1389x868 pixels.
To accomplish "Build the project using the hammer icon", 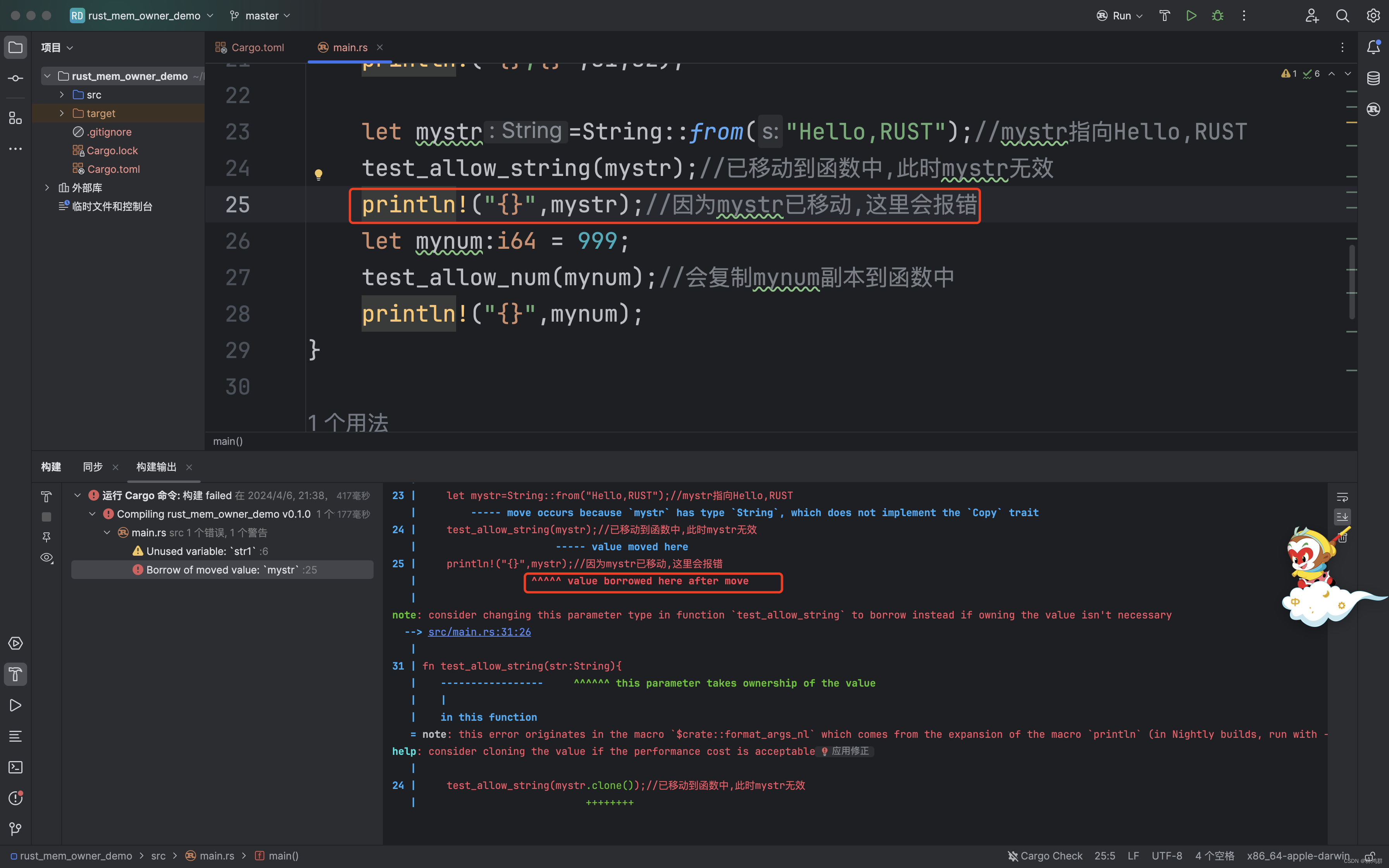I will pos(1164,15).
